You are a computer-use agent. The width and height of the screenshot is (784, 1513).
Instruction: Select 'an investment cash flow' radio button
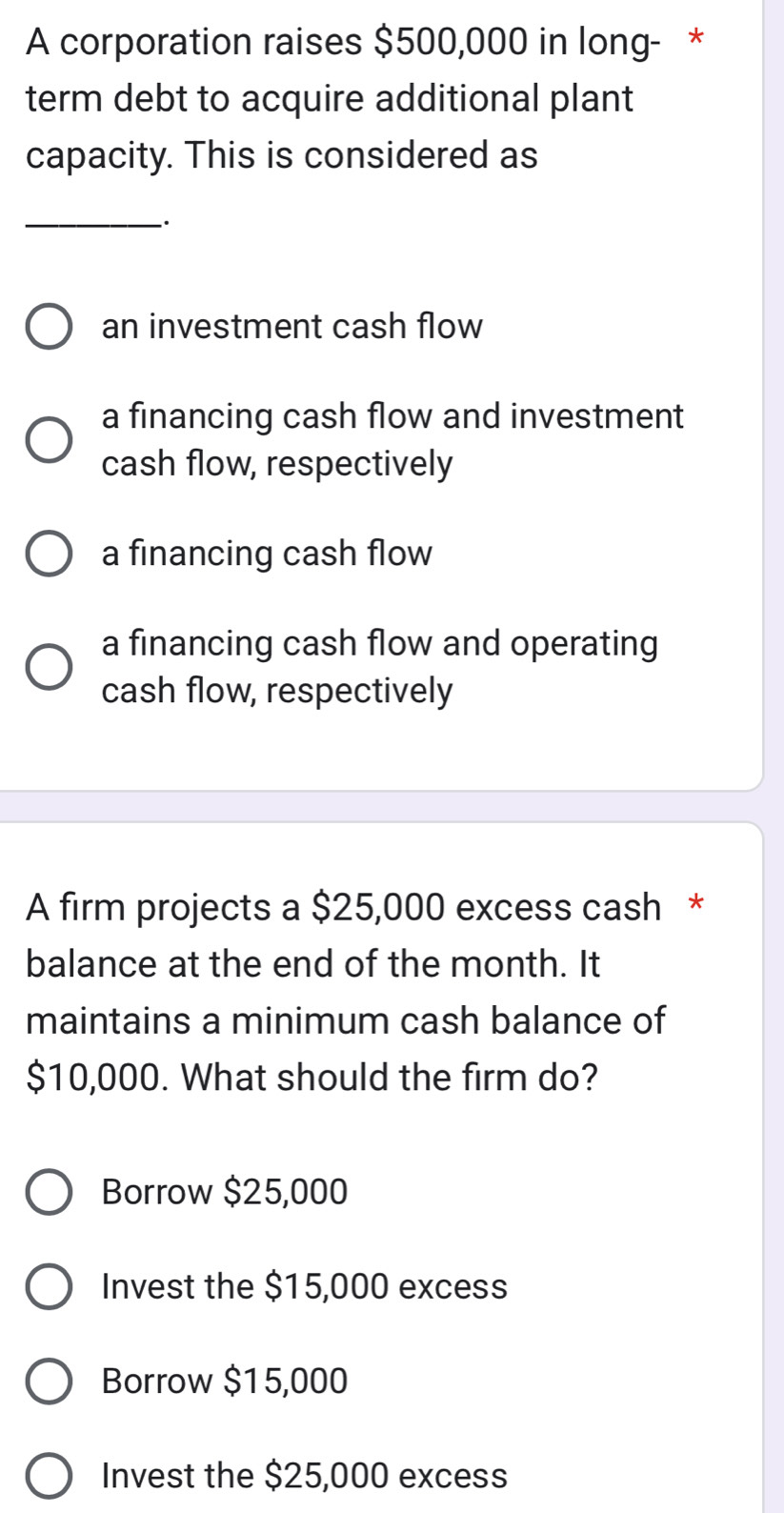(48, 327)
